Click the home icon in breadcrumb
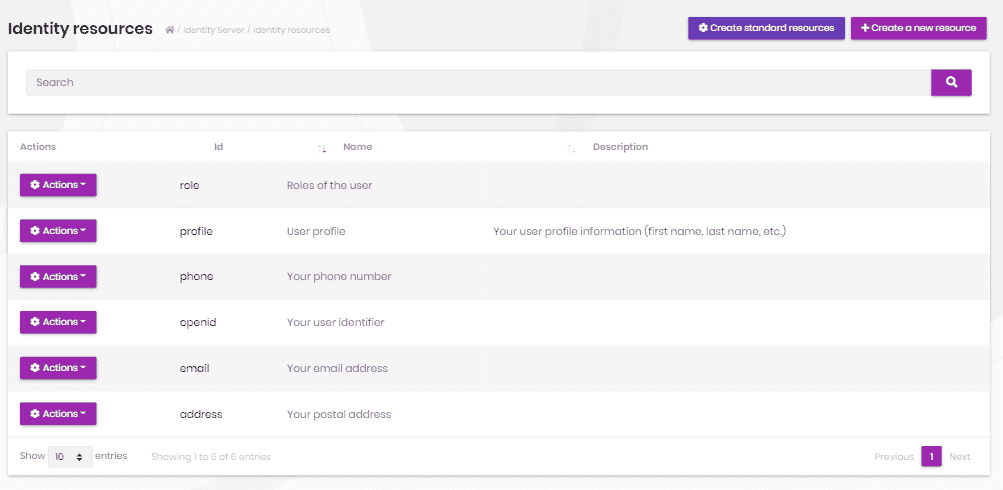The image size is (1003, 490). [170, 30]
